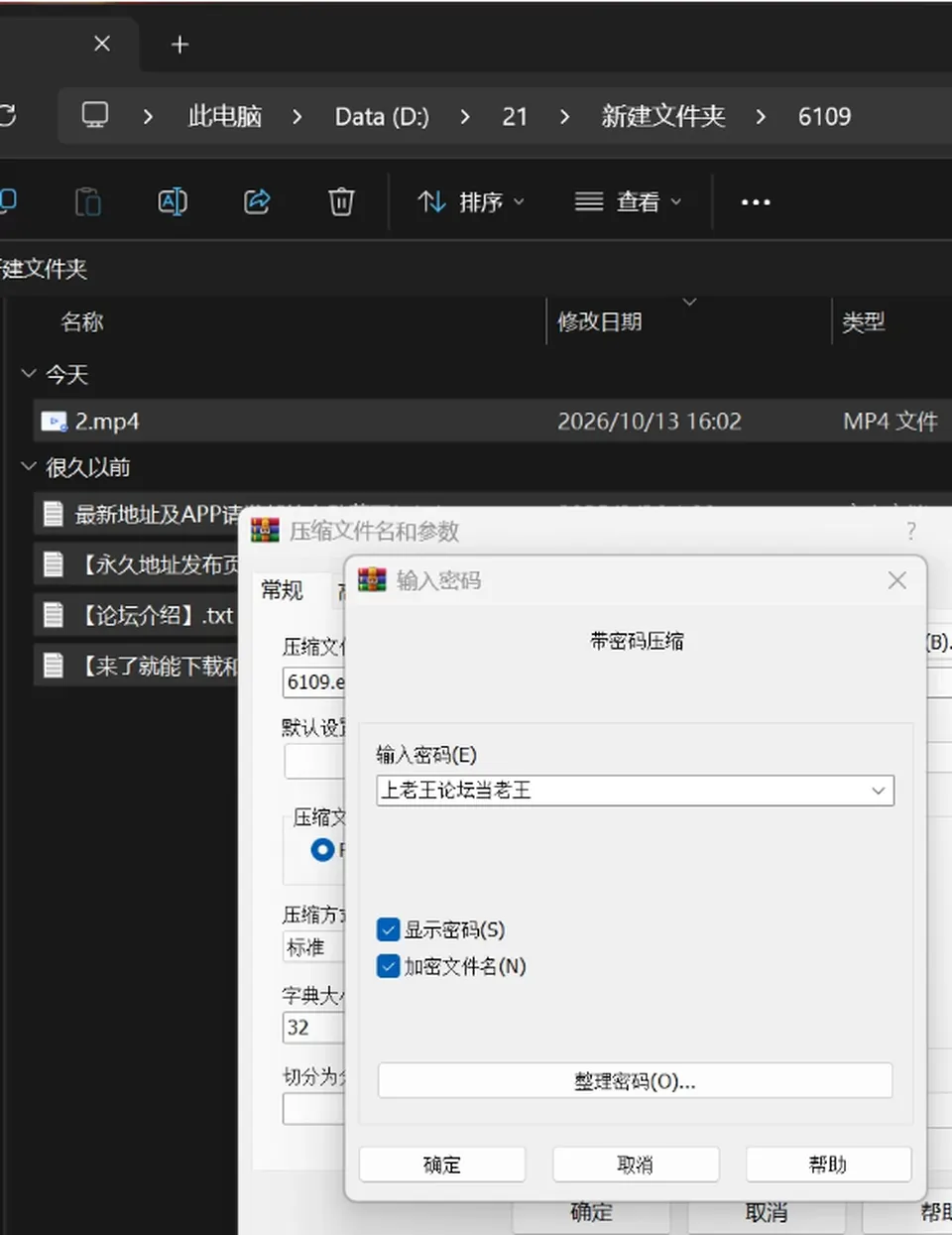Uncheck the 显示密码(S) checkbox
Image resolution: width=952 pixels, height=1235 pixels.
[389, 929]
